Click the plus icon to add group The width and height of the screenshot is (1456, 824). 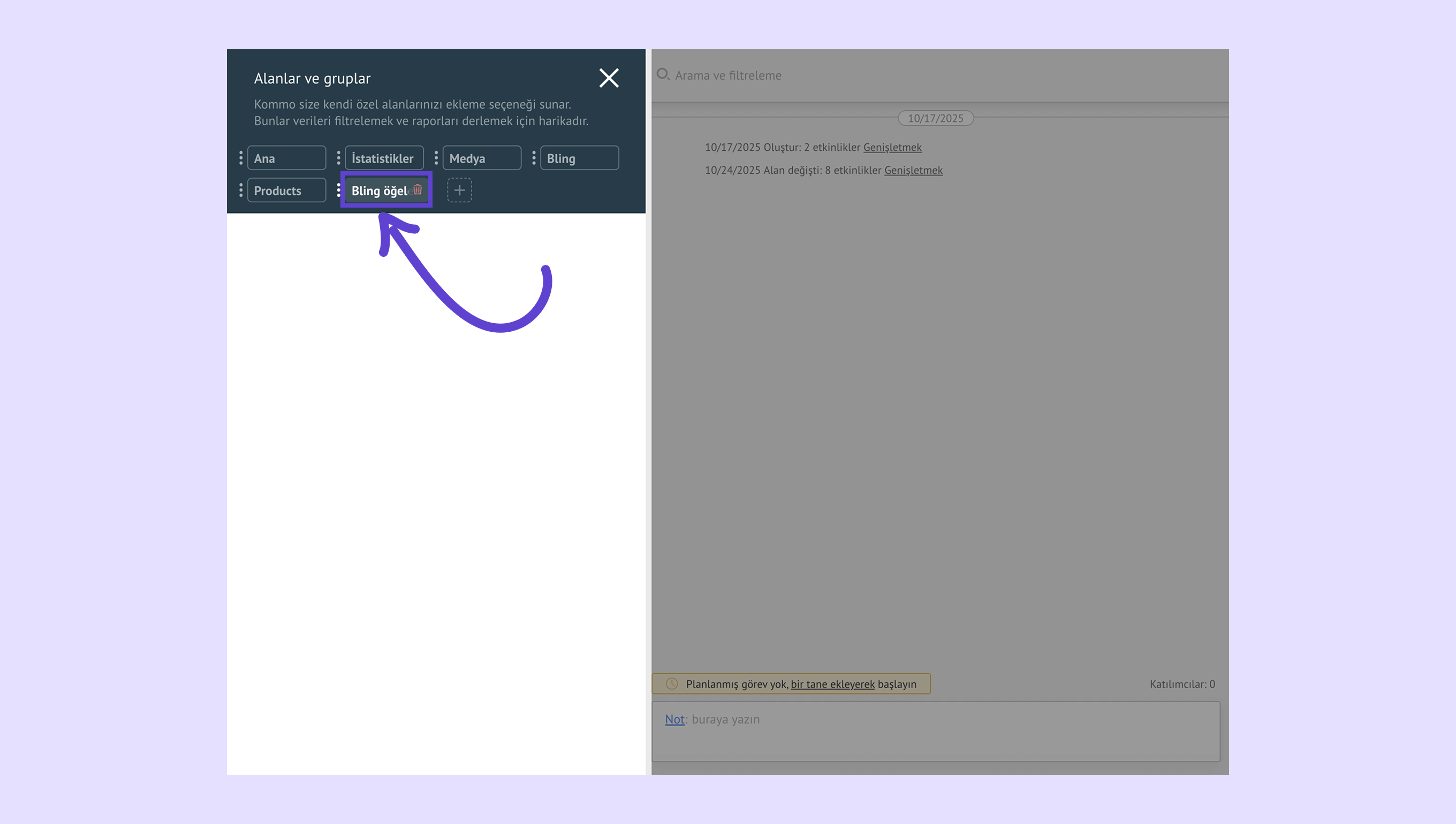459,190
